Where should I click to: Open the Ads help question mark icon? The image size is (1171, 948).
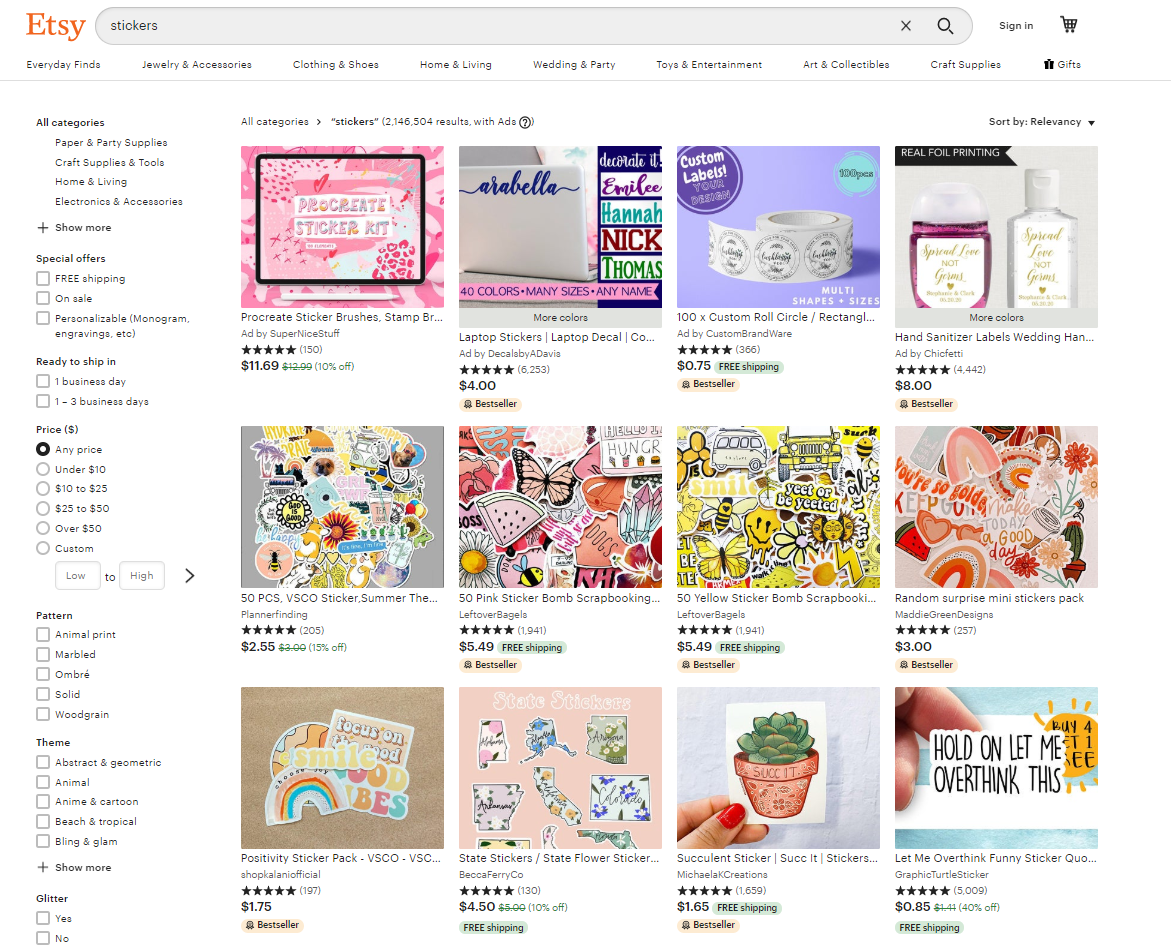pos(525,122)
